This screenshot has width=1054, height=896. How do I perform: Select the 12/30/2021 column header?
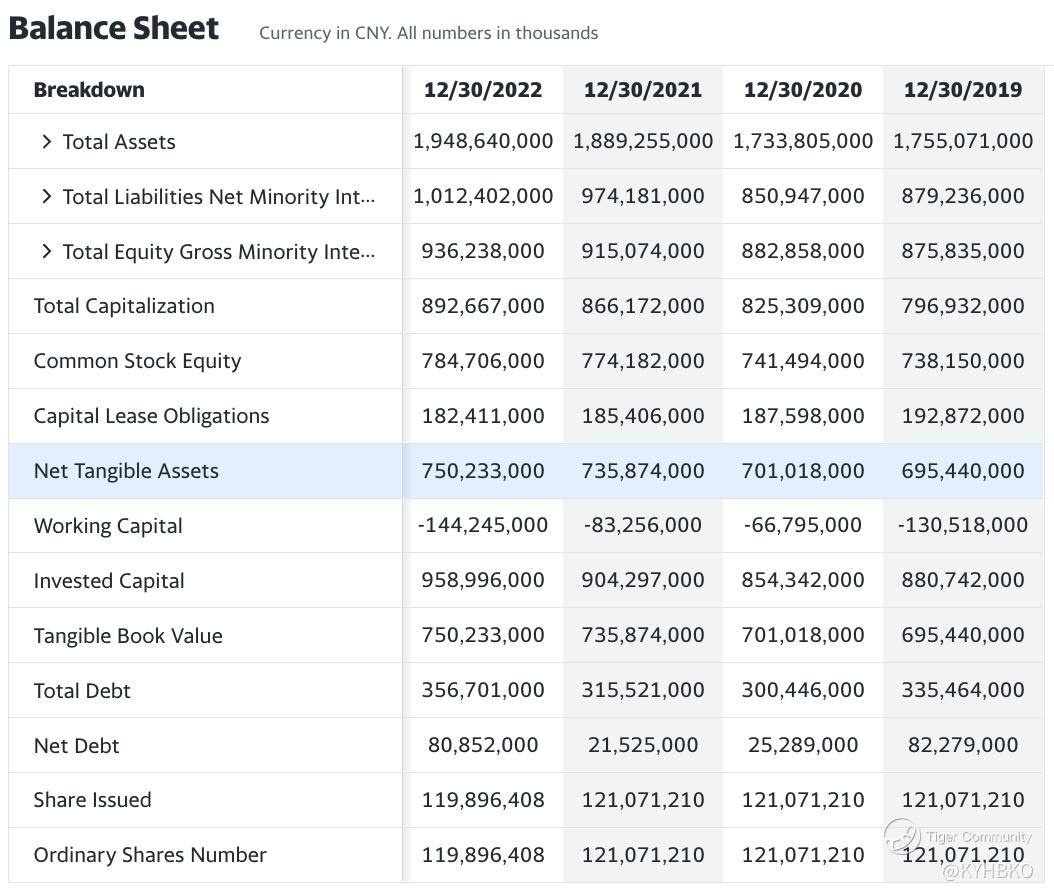[x=643, y=90]
